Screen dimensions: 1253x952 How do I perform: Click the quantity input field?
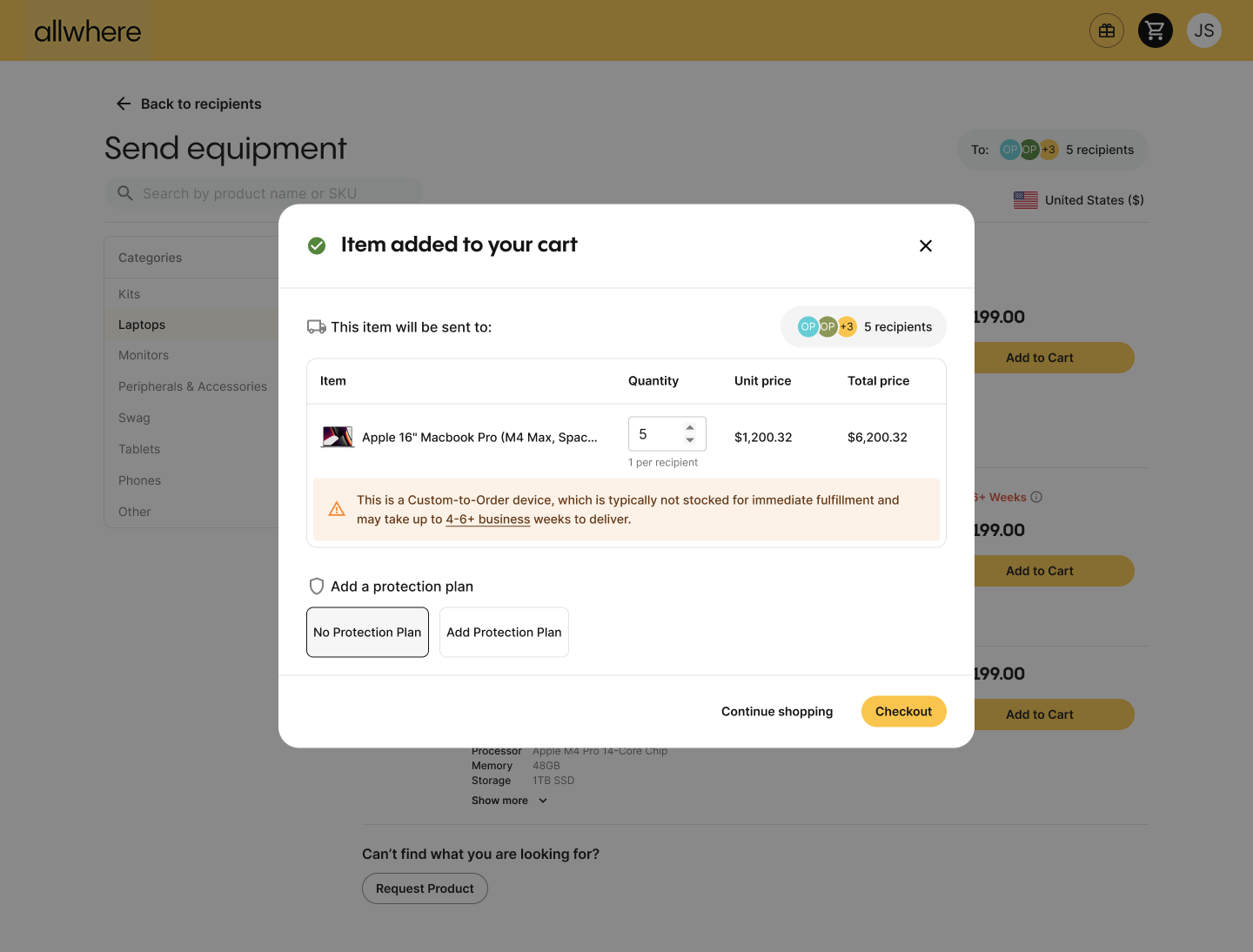click(x=667, y=434)
